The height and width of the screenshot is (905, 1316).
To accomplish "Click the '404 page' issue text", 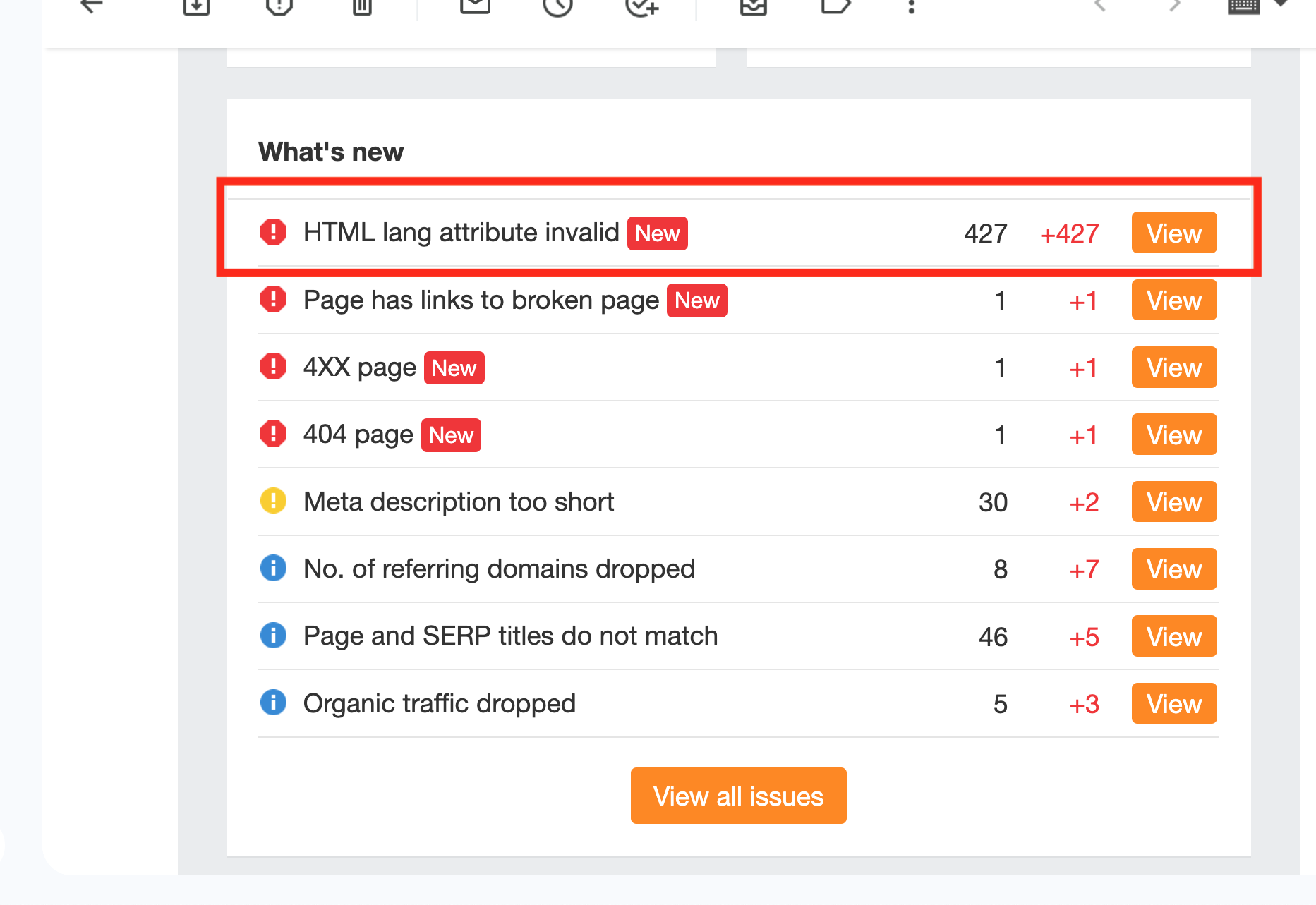I will (x=358, y=435).
